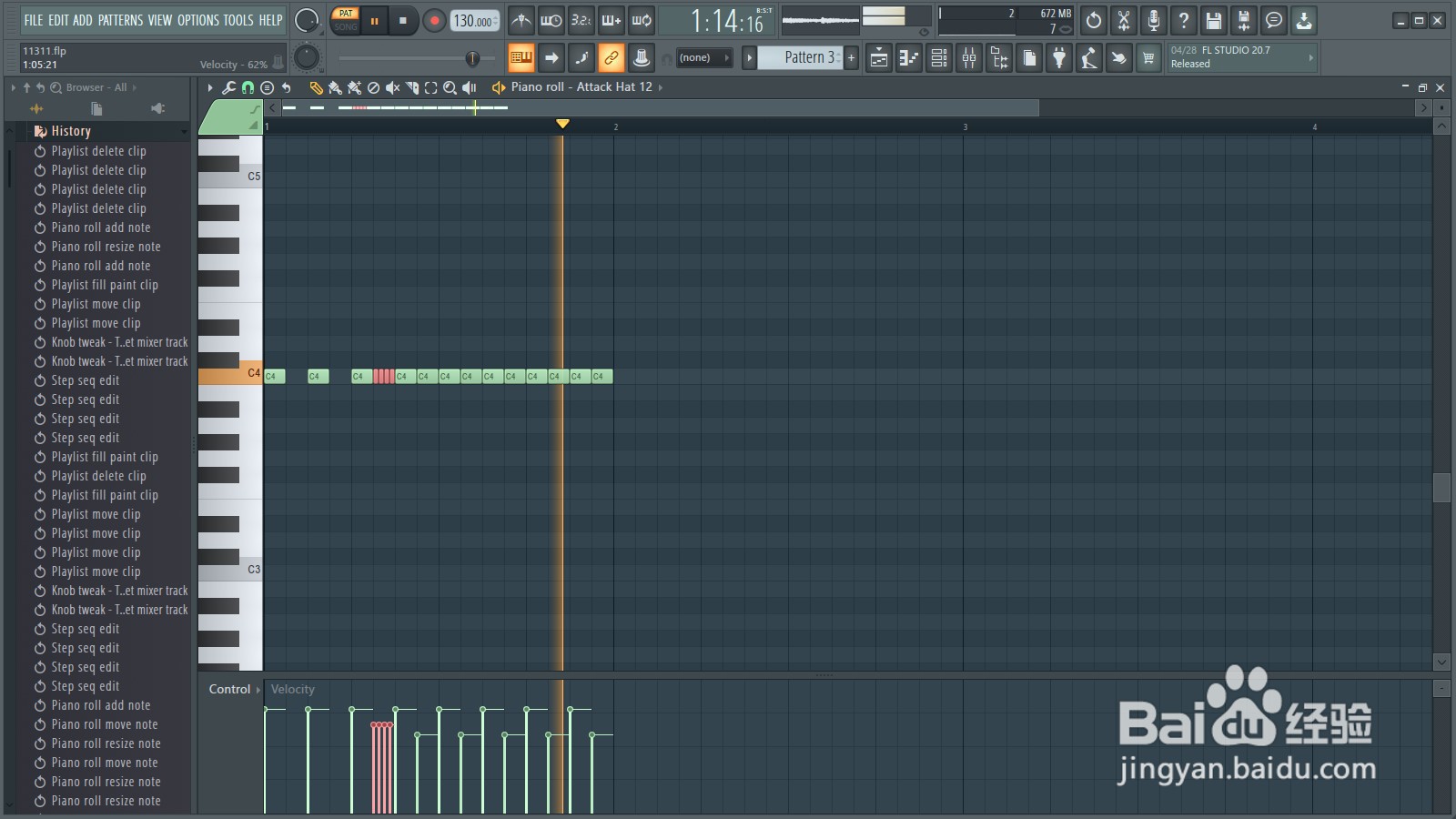Image resolution: width=1456 pixels, height=819 pixels.
Task: Add new pattern with plus button
Action: point(852,57)
